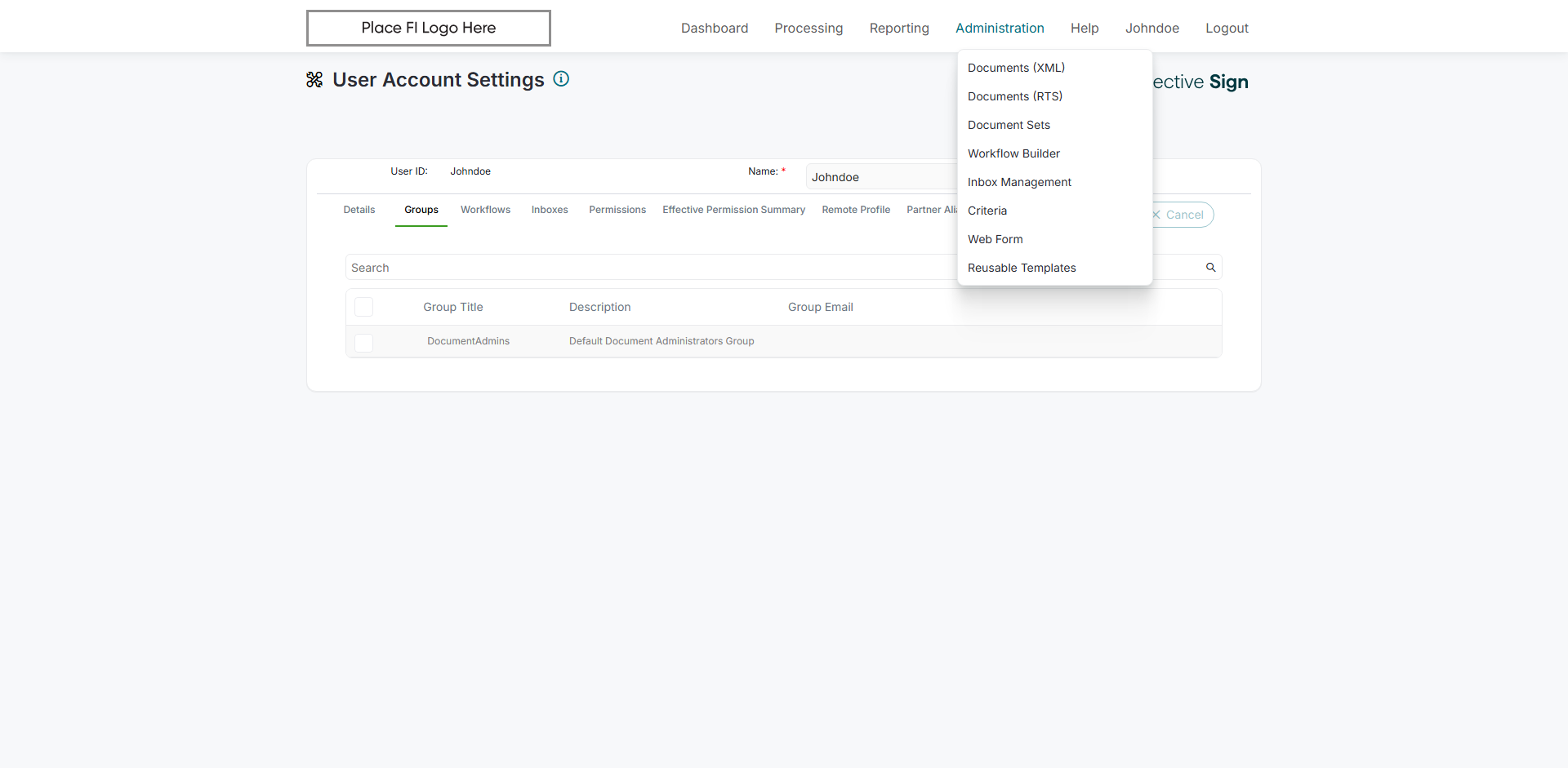Click the search magnifier icon
The width and height of the screenshot is (1568, 768).
[x=1210, y=268]
